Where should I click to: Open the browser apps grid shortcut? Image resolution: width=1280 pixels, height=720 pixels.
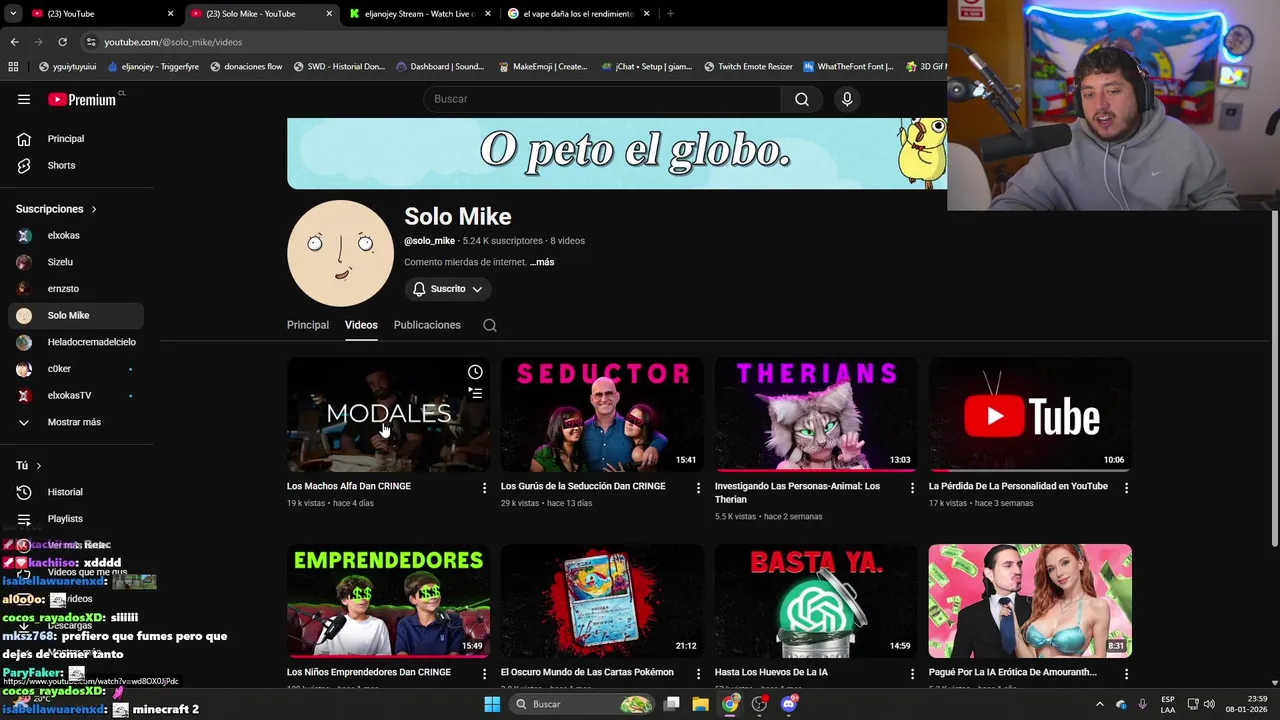[x=13, y=66]
